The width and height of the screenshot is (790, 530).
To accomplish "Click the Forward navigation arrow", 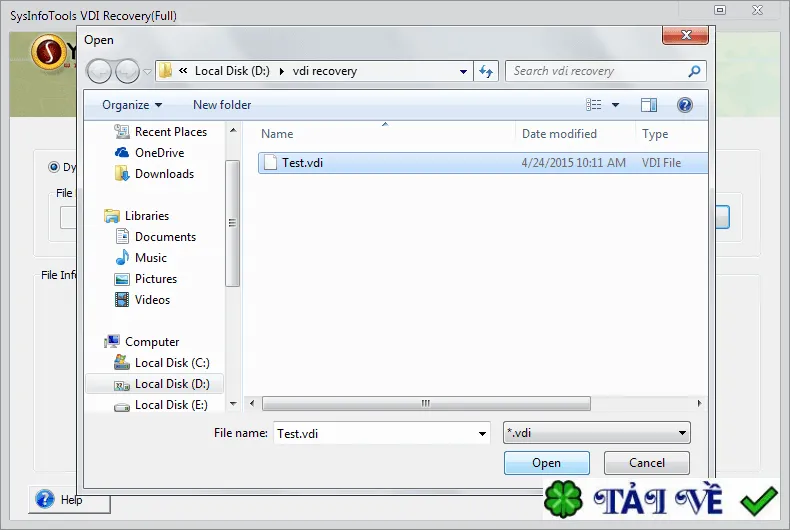I will click(x=127, y=72).
